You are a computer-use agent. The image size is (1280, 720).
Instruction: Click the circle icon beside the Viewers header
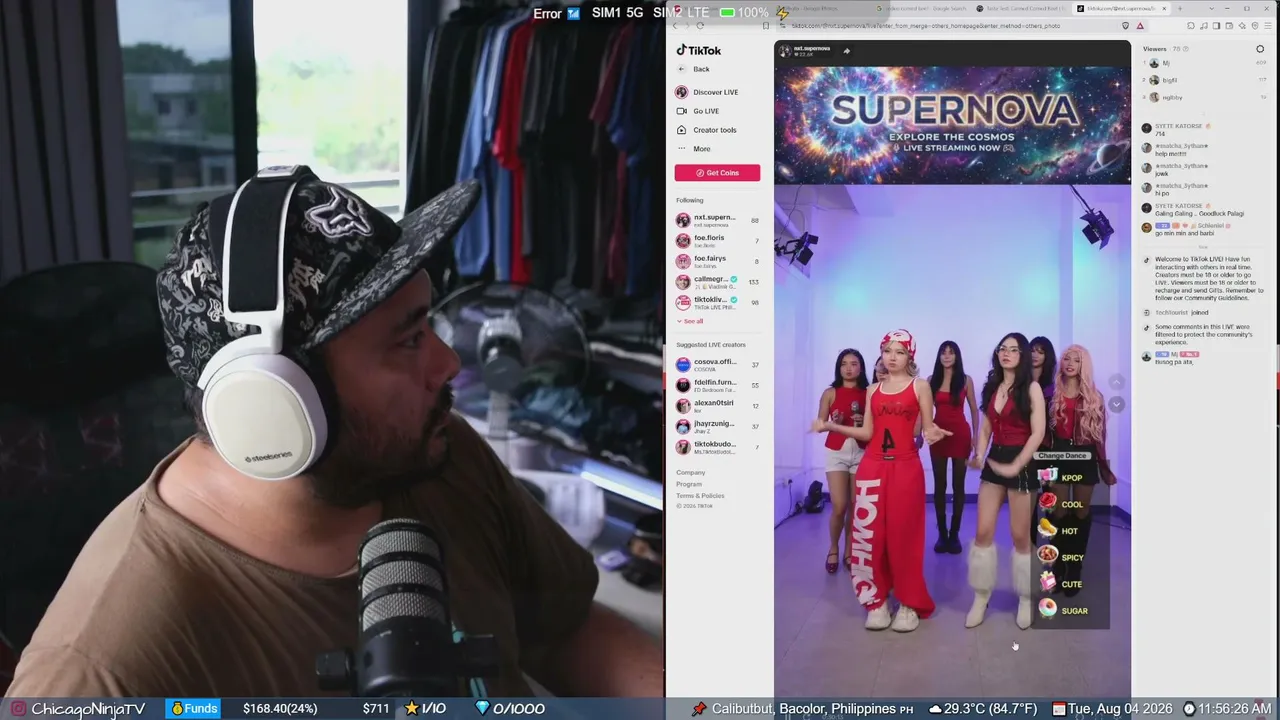1260,49
